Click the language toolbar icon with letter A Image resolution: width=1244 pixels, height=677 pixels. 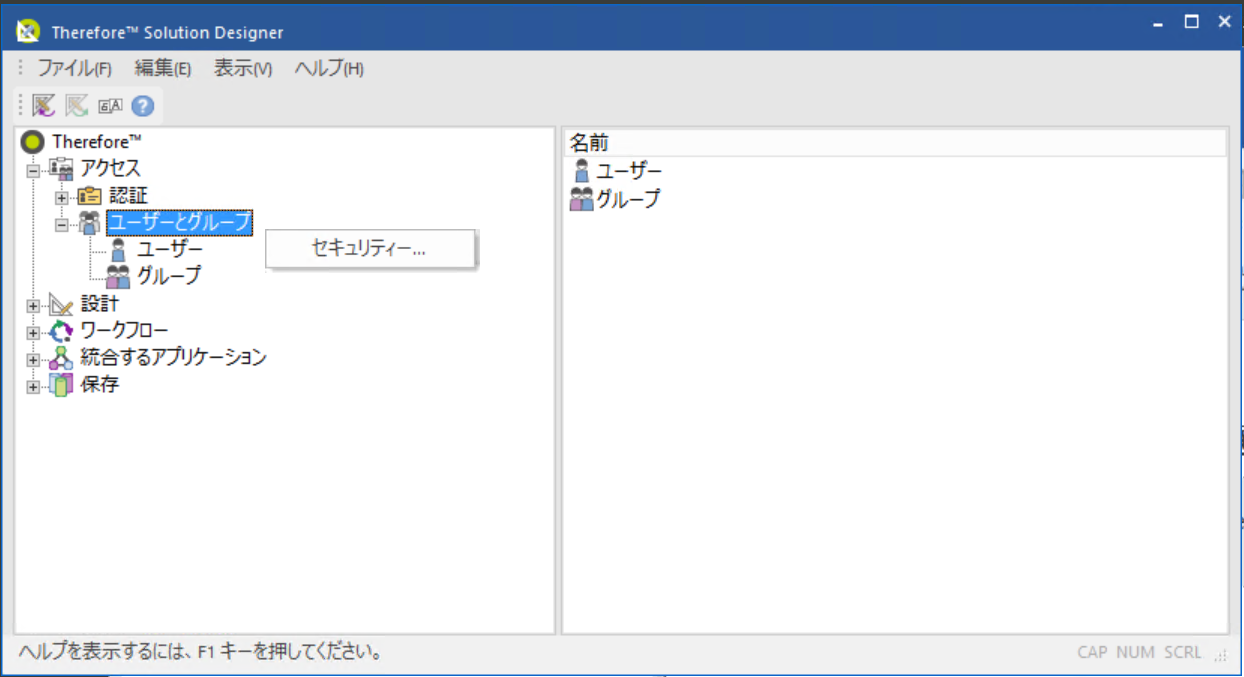(x=110, y=106)
